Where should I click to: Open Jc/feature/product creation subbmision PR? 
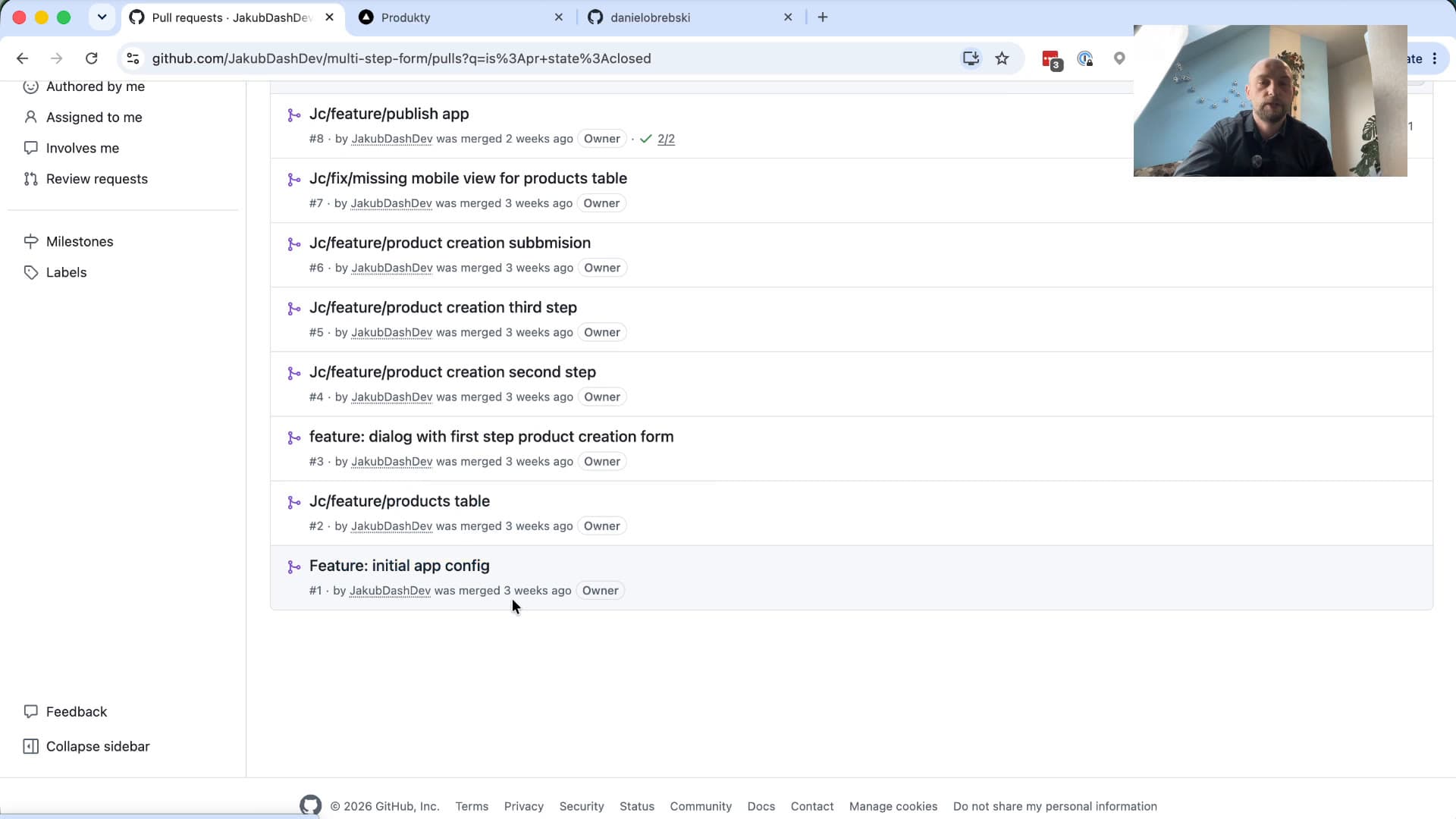click(450, 243)
